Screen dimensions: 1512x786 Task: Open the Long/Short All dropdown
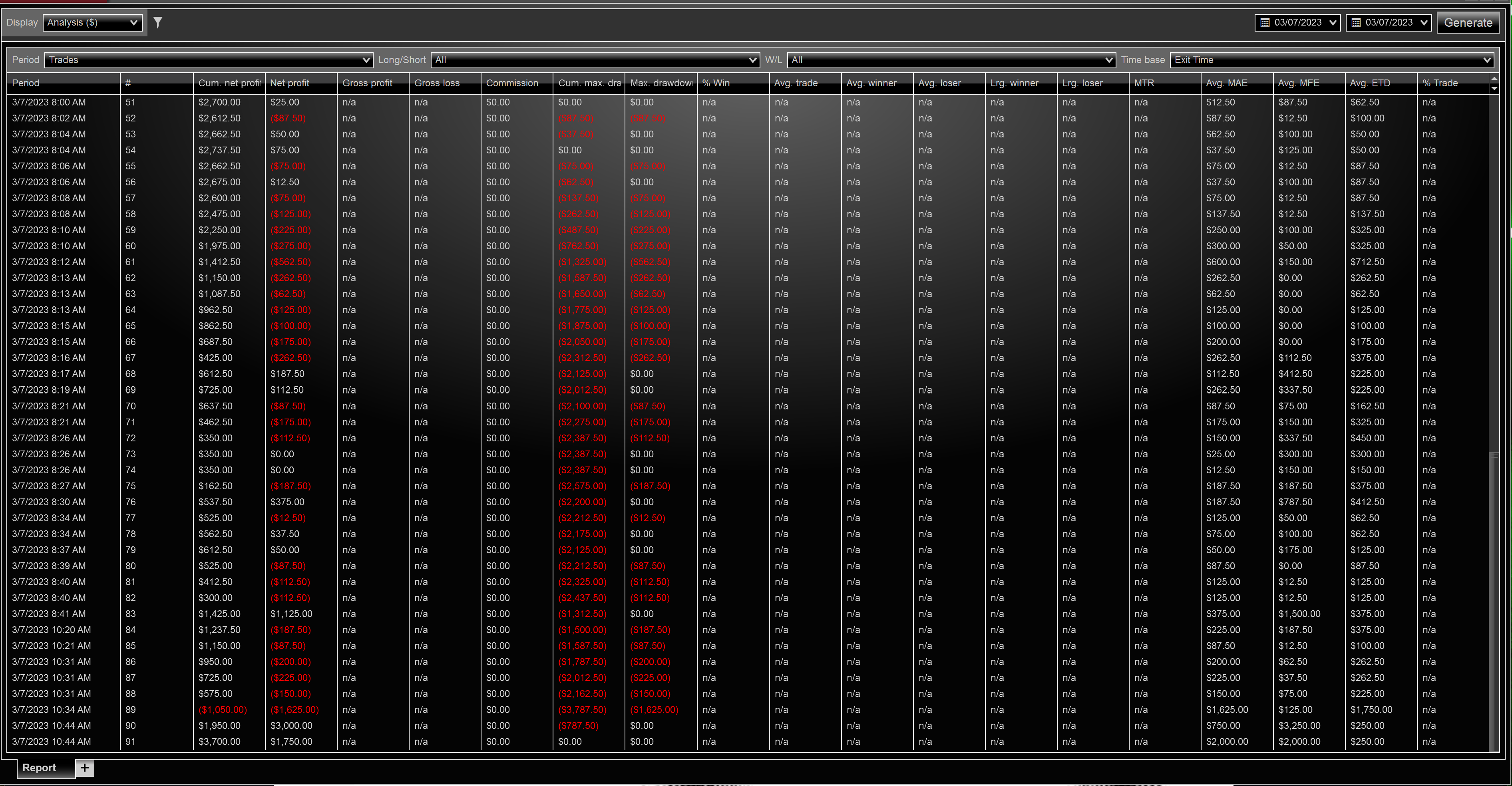595,60
